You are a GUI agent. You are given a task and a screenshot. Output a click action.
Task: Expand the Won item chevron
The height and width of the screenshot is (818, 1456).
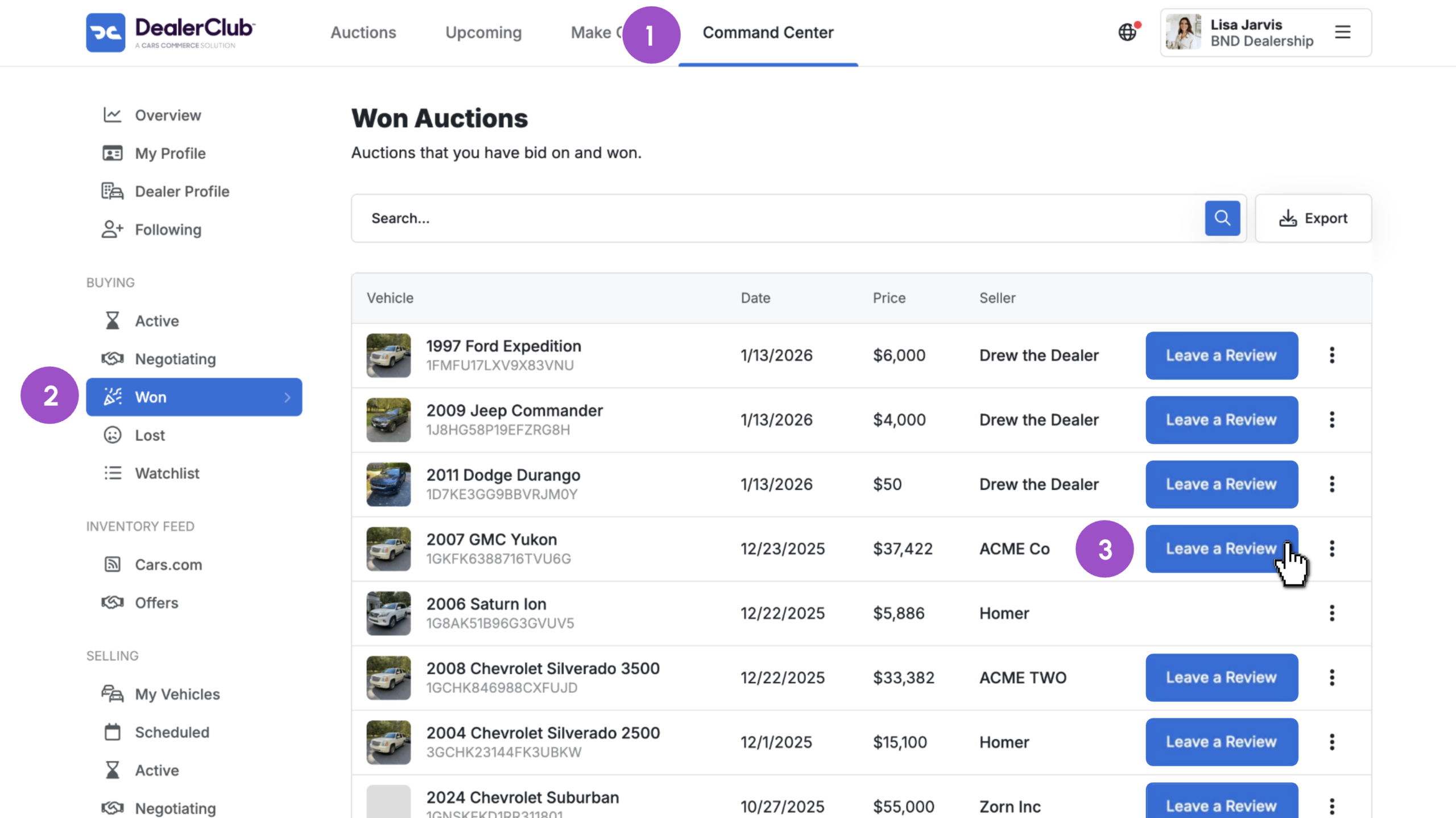tap(287, 397)
